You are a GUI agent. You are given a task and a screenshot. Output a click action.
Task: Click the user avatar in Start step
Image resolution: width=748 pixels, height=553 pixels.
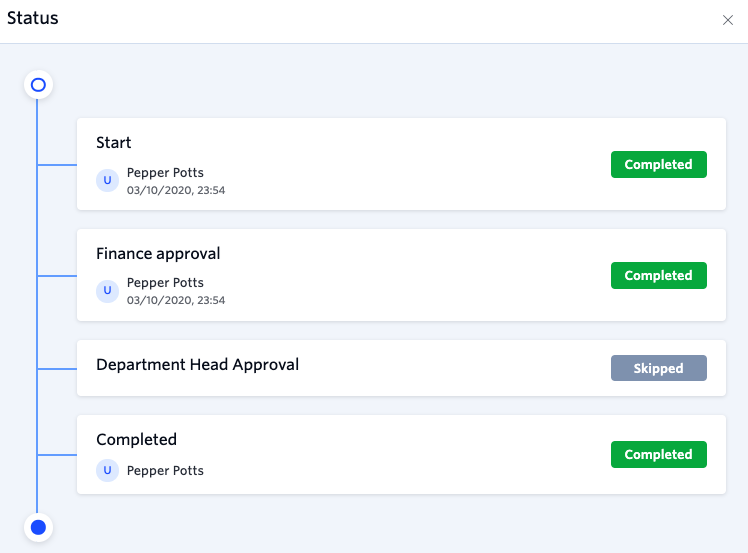pos(107,180)
